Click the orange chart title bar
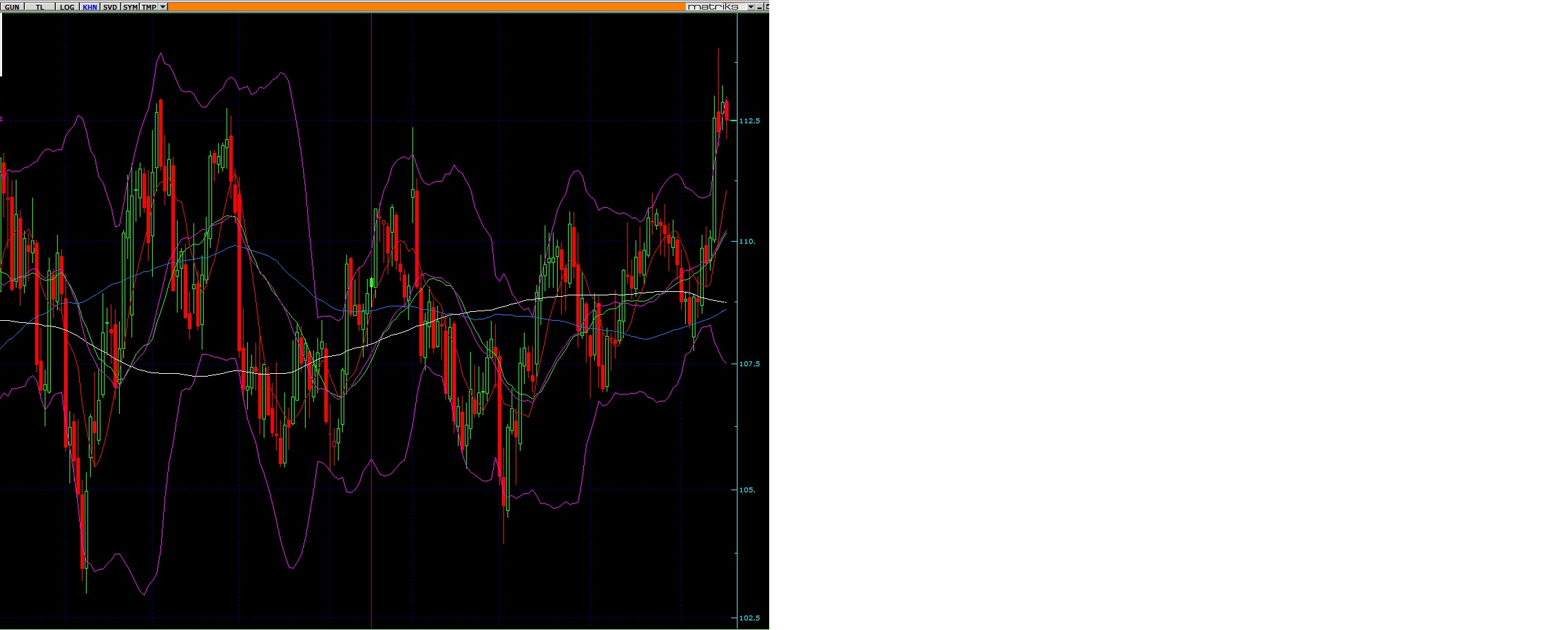This screenshot has width=1568, height=630. click(x=427, y=7)
